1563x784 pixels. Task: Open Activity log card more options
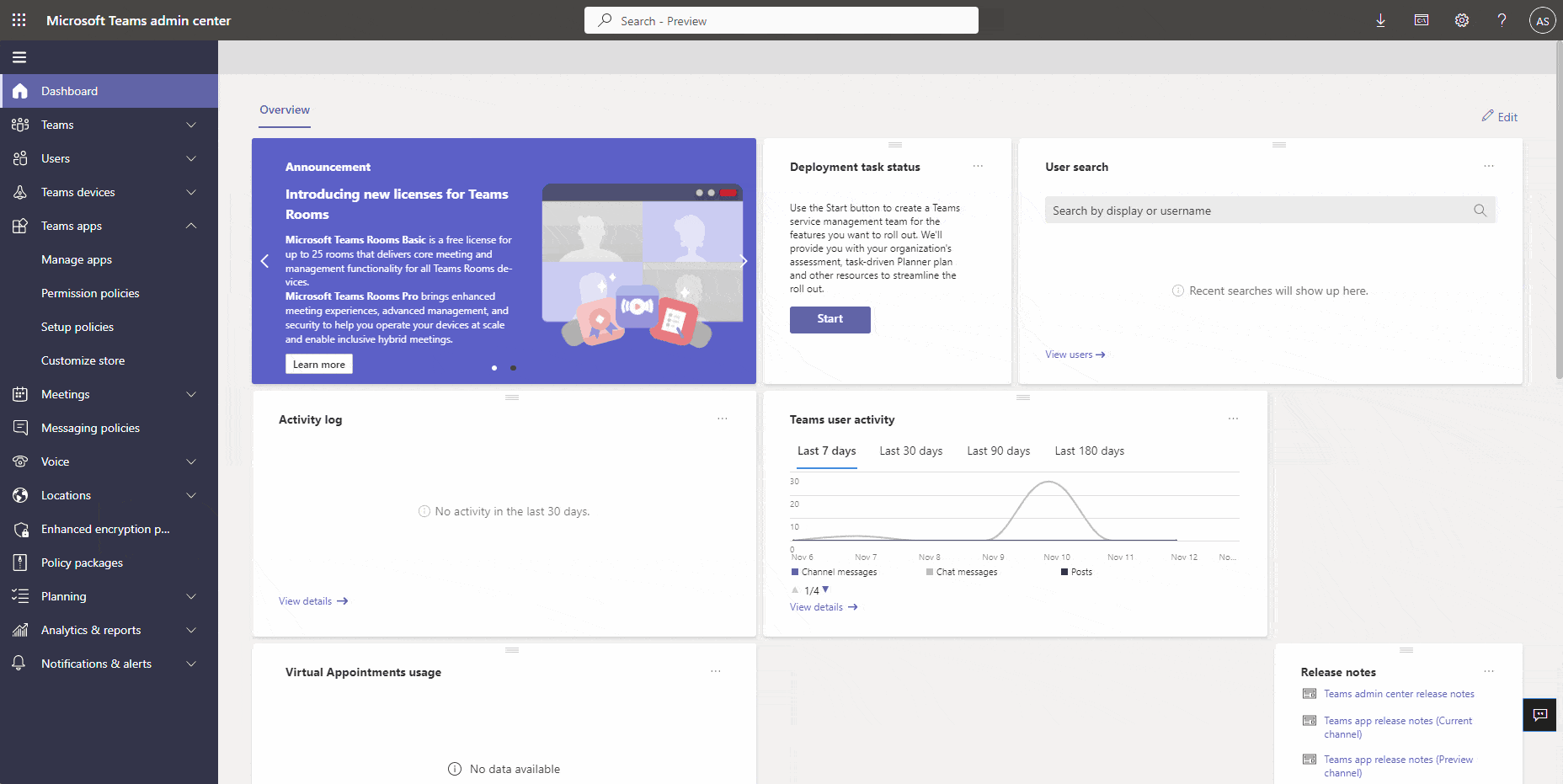point(722,419)
